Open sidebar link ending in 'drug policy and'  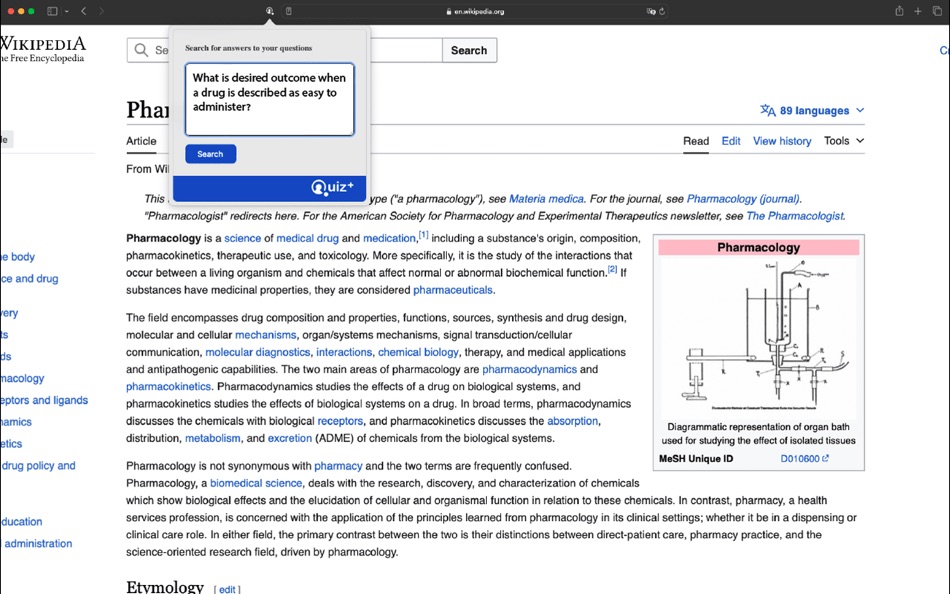(38, 466)
